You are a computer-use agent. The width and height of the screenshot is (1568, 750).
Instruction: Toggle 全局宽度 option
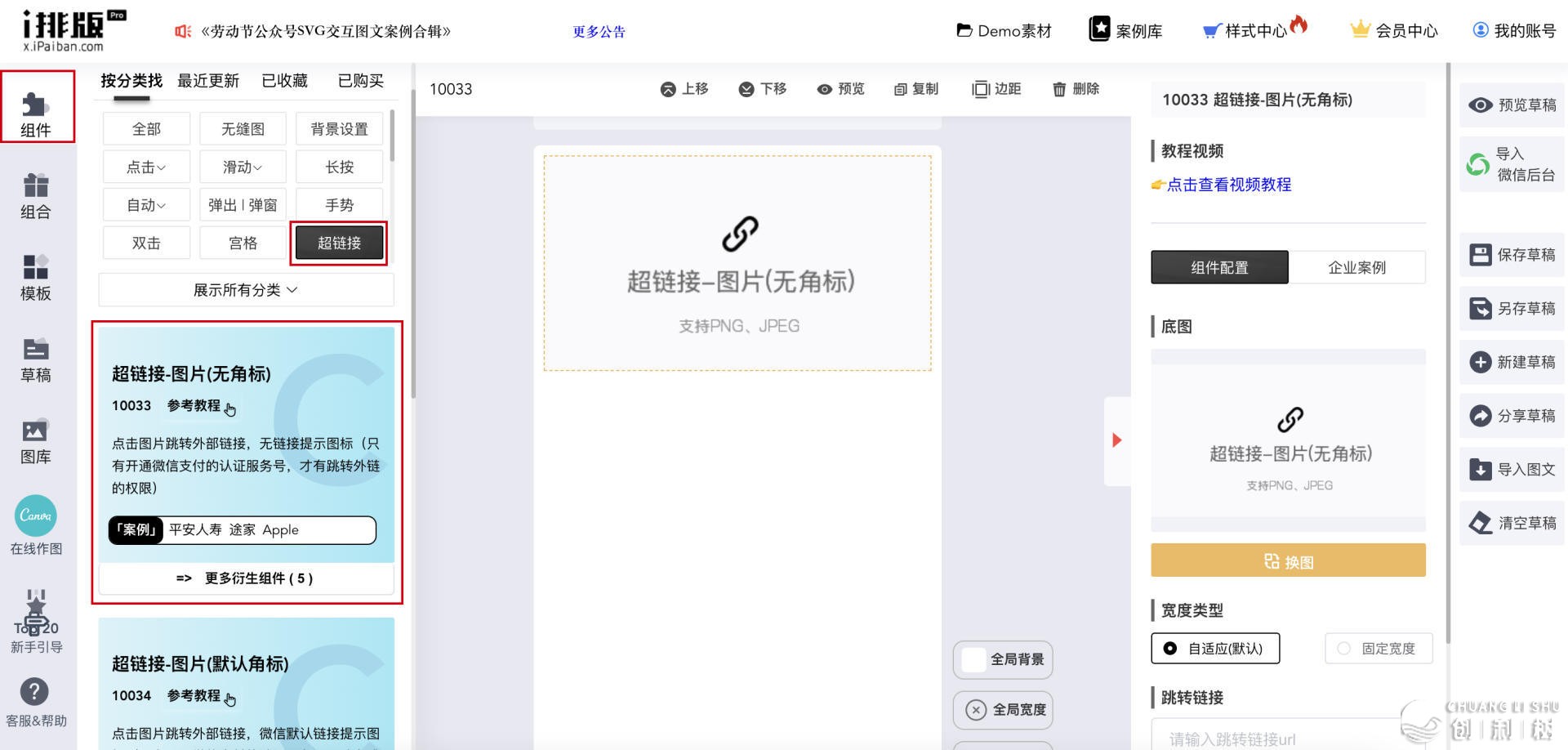click(976, 710)
